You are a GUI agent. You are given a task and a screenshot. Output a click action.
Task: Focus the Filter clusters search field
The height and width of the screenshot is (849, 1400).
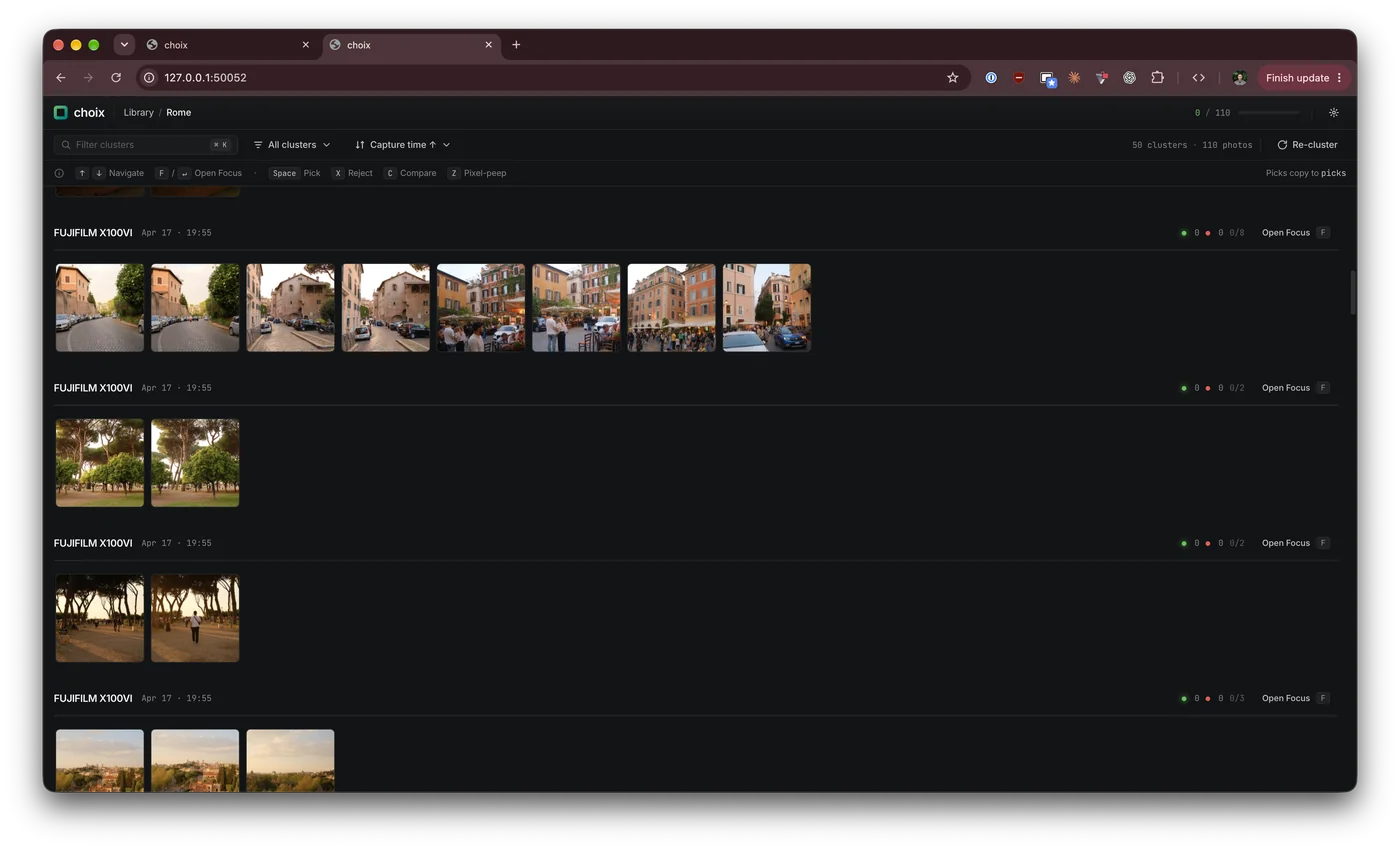click(x=146, y=145)
